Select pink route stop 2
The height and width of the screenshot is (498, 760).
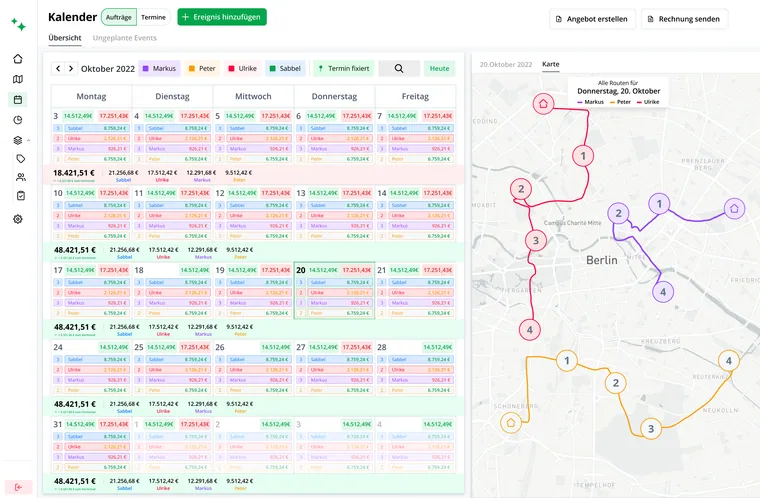pyautogui.click(x=521, y=189)
